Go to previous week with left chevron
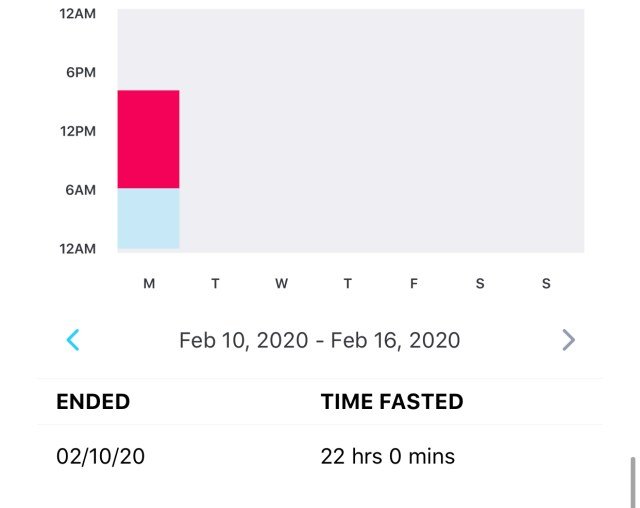The image size is (640, 508). pyautogui.click(x=73, y=340)
